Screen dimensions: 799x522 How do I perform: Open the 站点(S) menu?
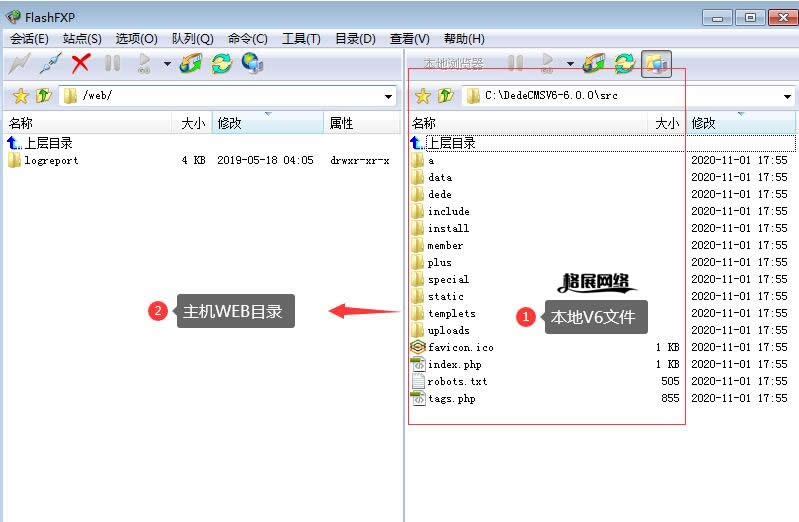click(x=82, y=38)
